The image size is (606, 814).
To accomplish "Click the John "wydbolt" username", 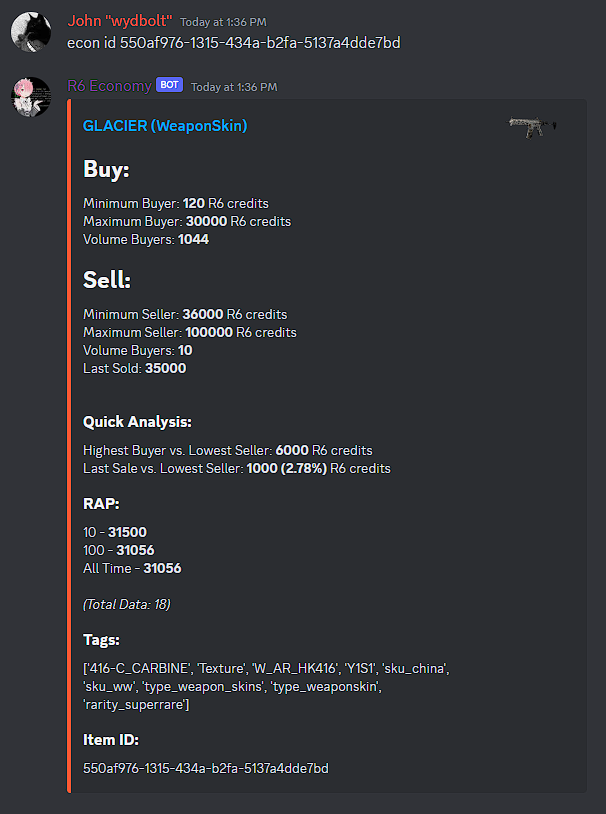I will tap(120, 21).
